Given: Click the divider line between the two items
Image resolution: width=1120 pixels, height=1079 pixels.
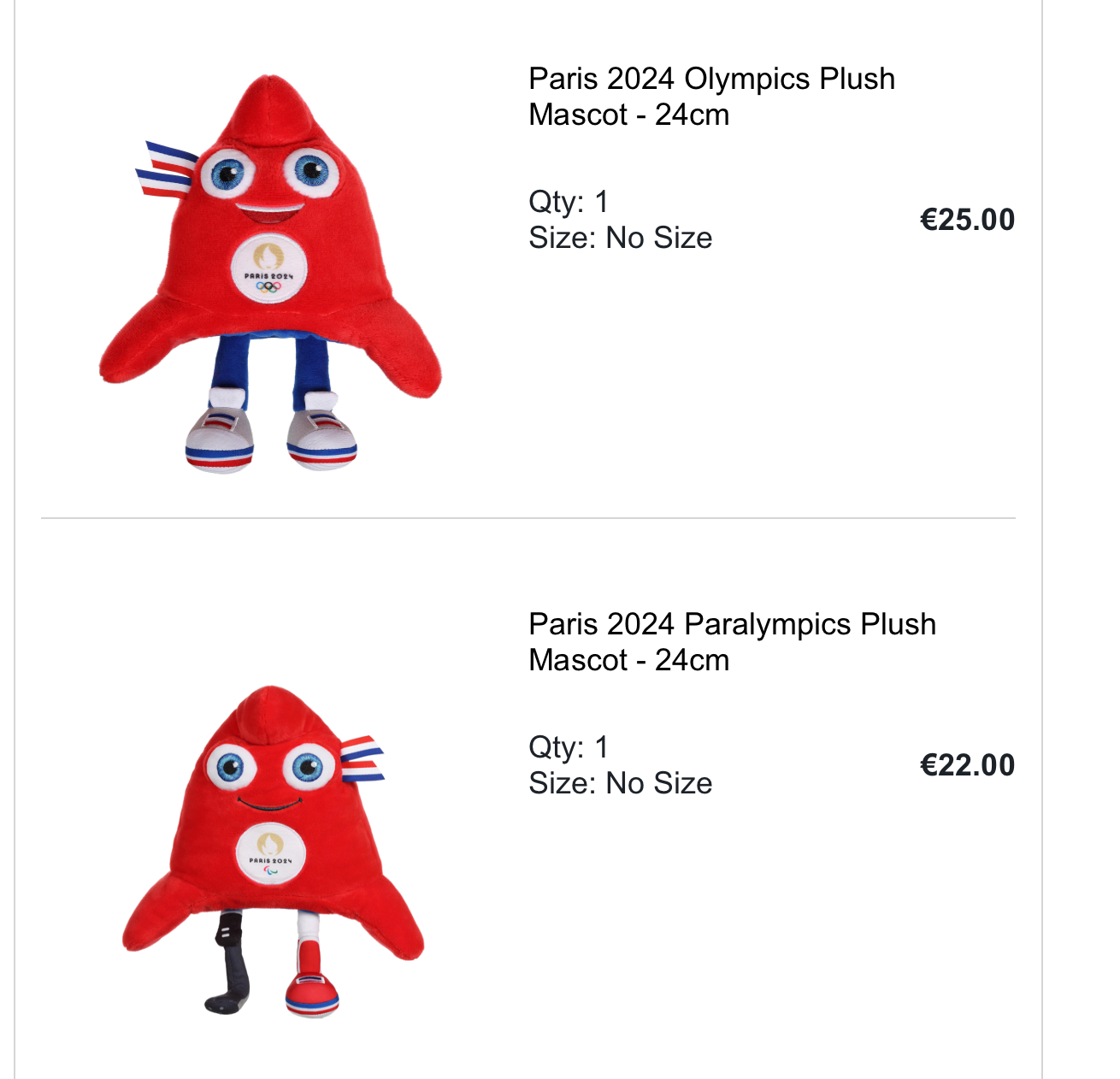Looking at the screenshot, I should point(528,518).
